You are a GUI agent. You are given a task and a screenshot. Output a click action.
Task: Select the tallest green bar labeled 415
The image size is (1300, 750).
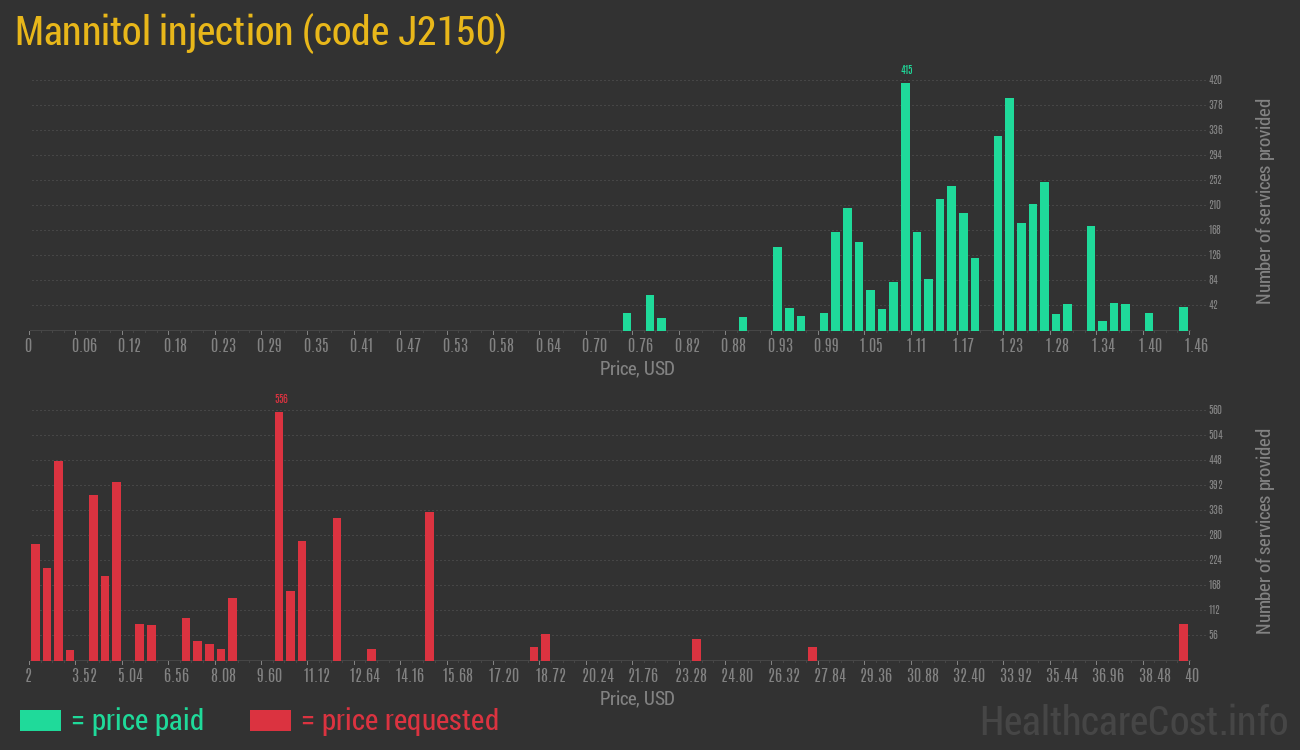(x=905, y=207)
